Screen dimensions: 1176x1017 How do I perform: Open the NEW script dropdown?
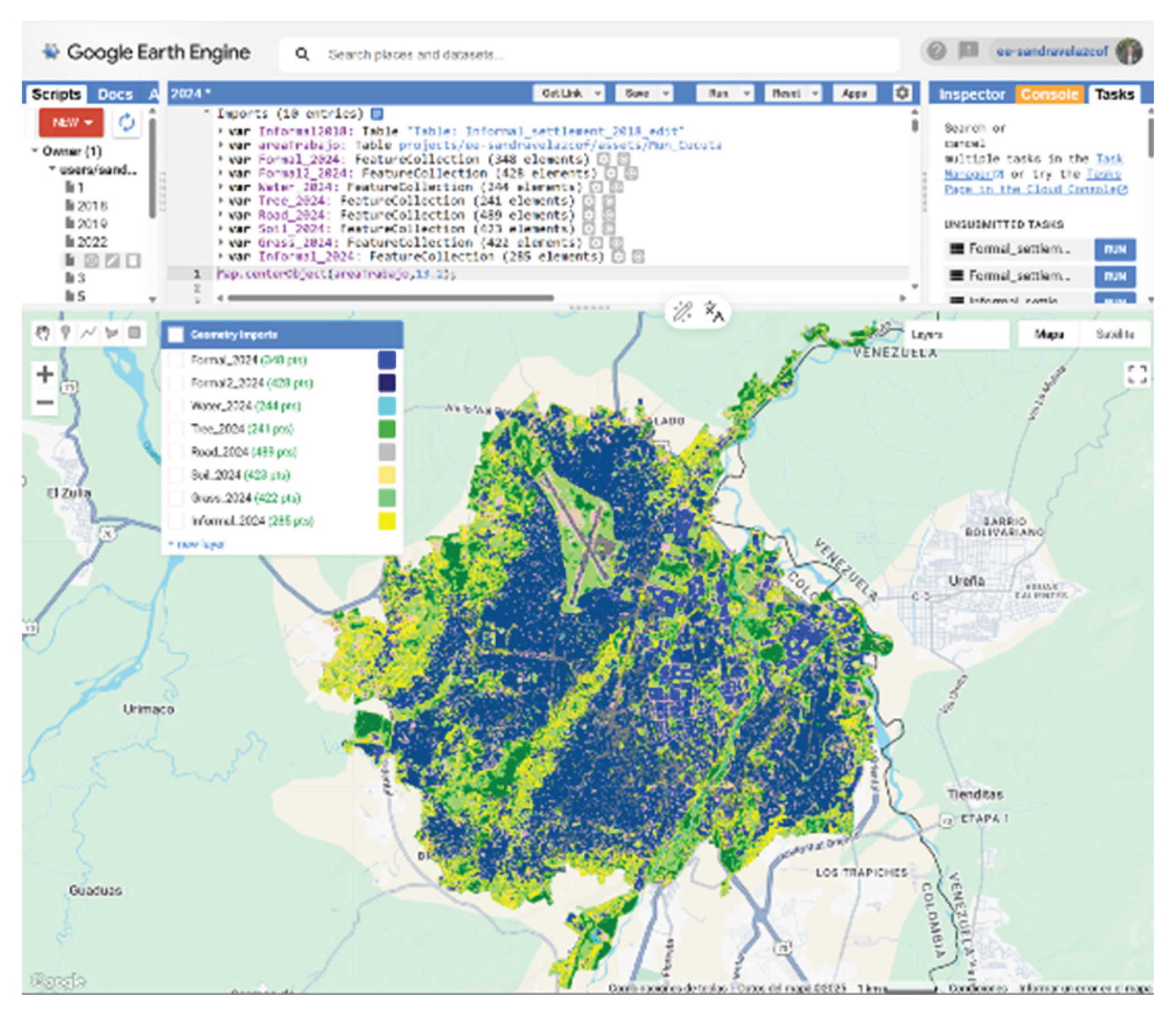71,122
